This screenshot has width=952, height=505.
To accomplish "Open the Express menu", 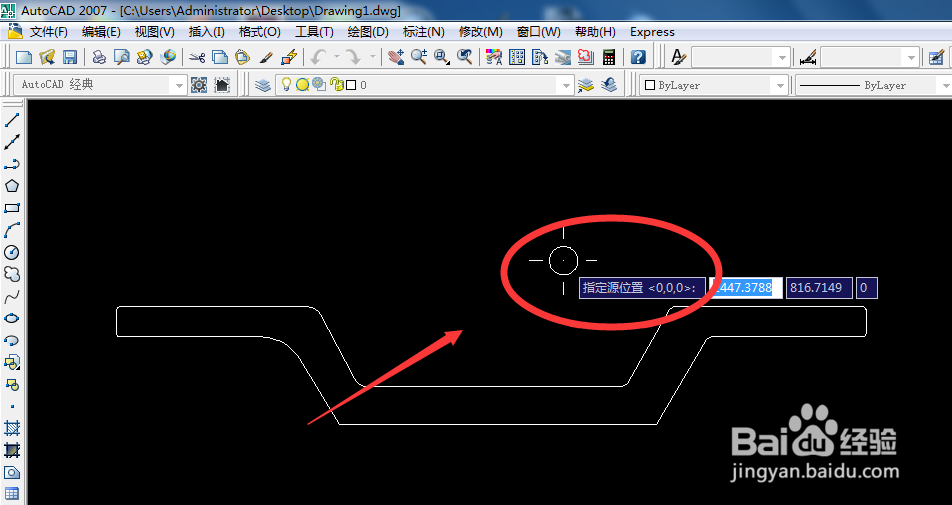I will pyautogui.click(x=652, y=32).
